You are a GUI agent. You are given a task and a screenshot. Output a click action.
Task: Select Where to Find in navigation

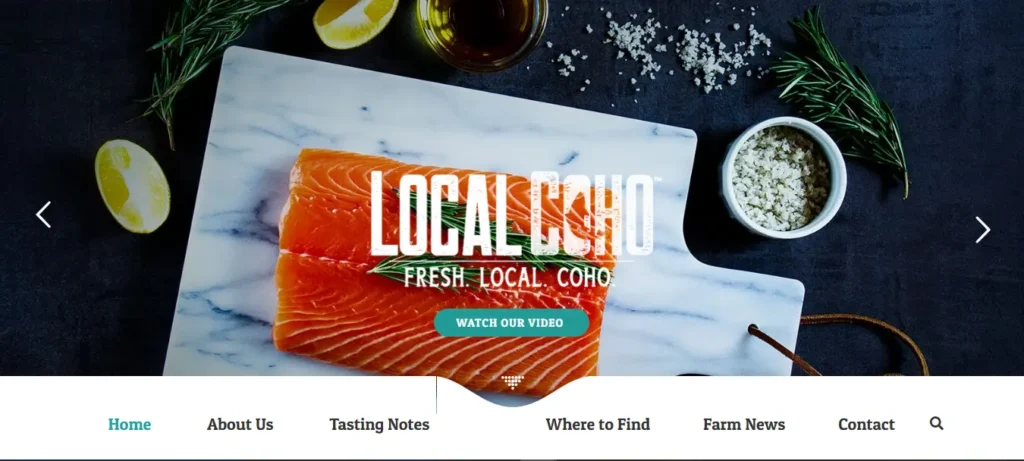pos(598,424)
